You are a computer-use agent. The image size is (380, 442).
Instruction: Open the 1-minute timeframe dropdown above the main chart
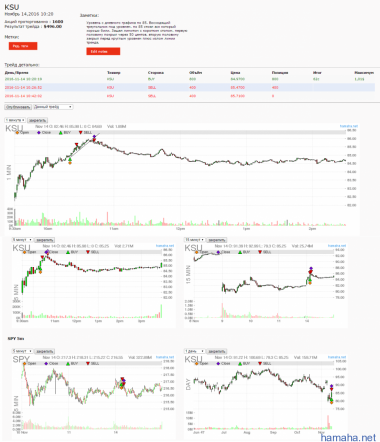click(15, 120)
